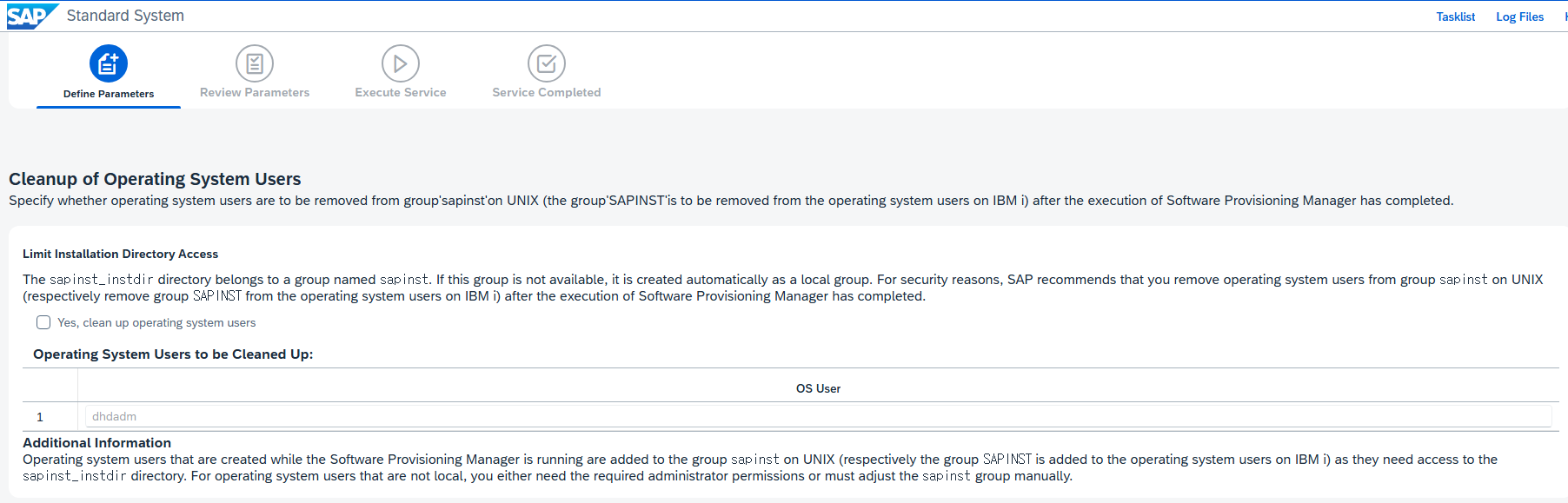The height and width of the screenshot is (503, 1568).
Task: Select the Define Parameters step icon
Action: [x=109, y=63]
